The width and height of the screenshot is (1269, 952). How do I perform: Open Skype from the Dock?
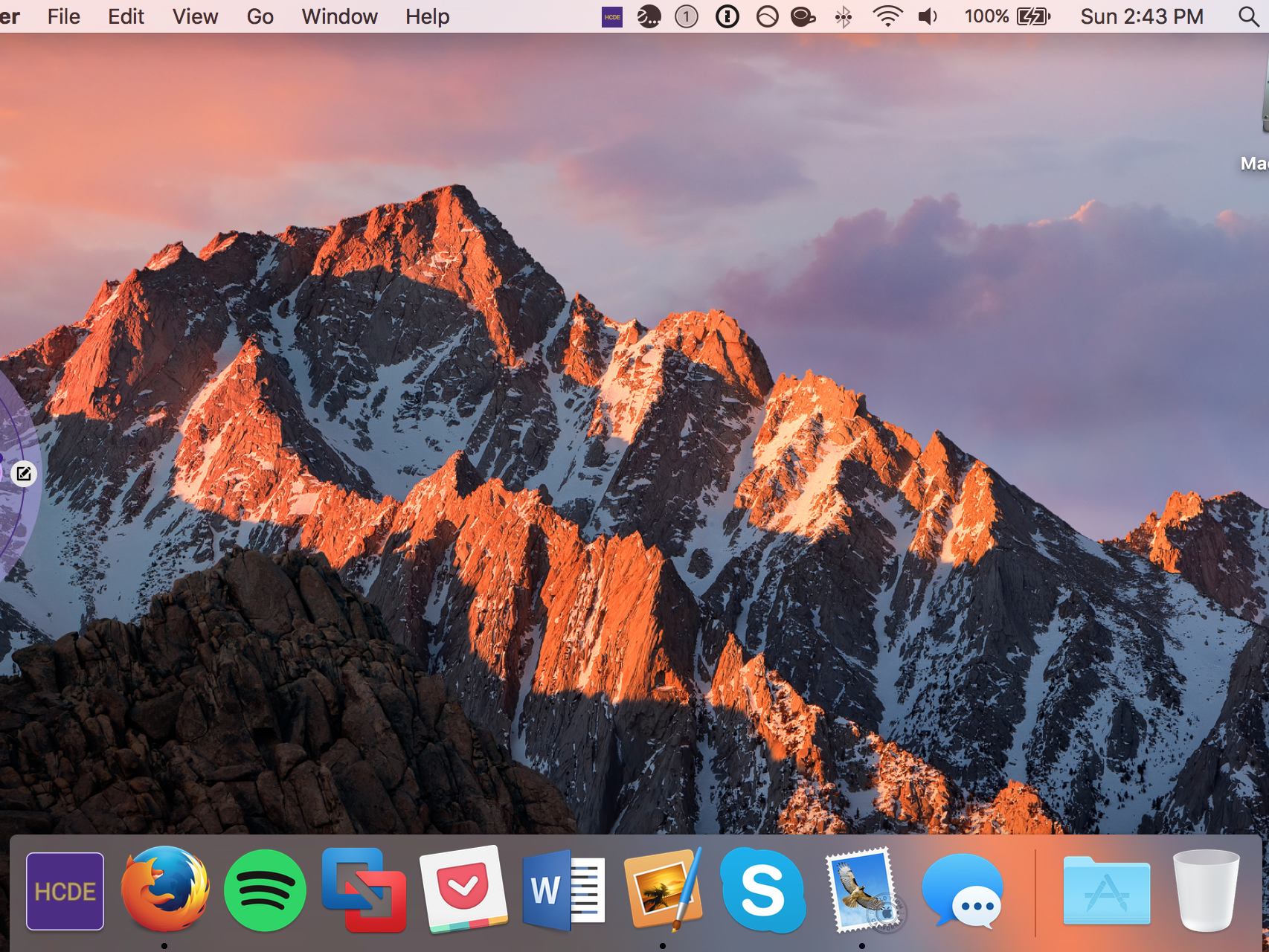tap(762, 890)
